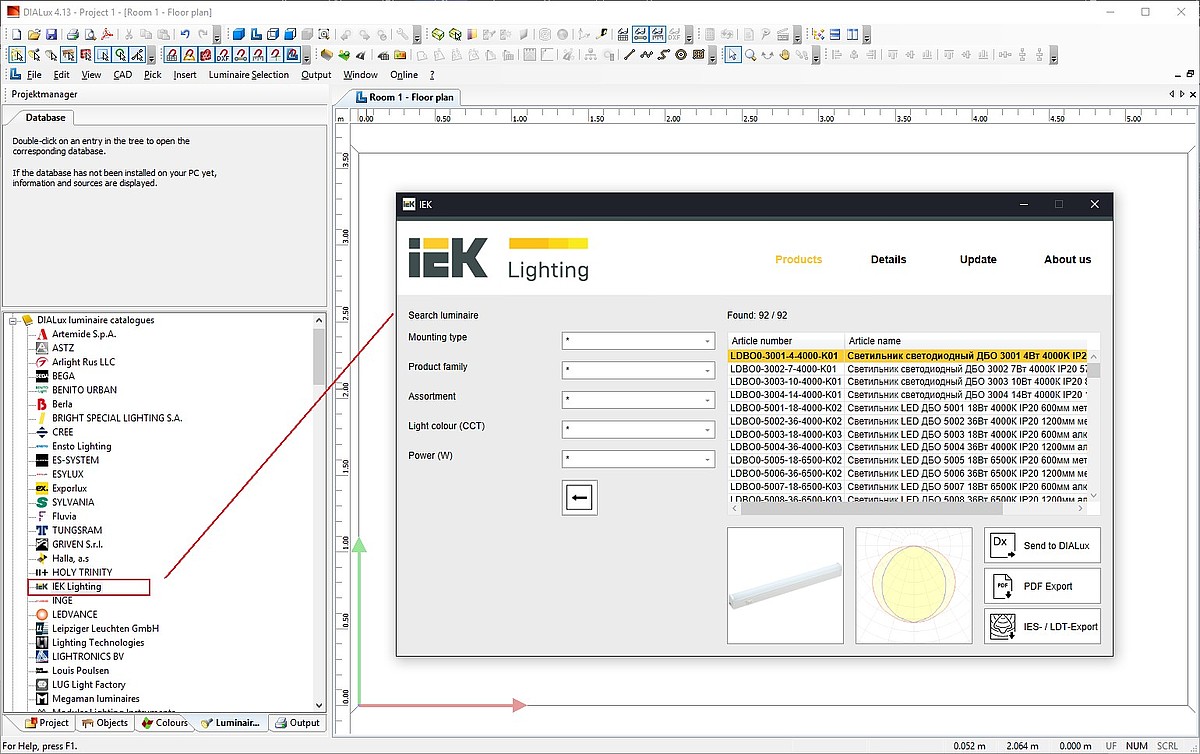Click the straight line drawing tool icon

[630, 55]
